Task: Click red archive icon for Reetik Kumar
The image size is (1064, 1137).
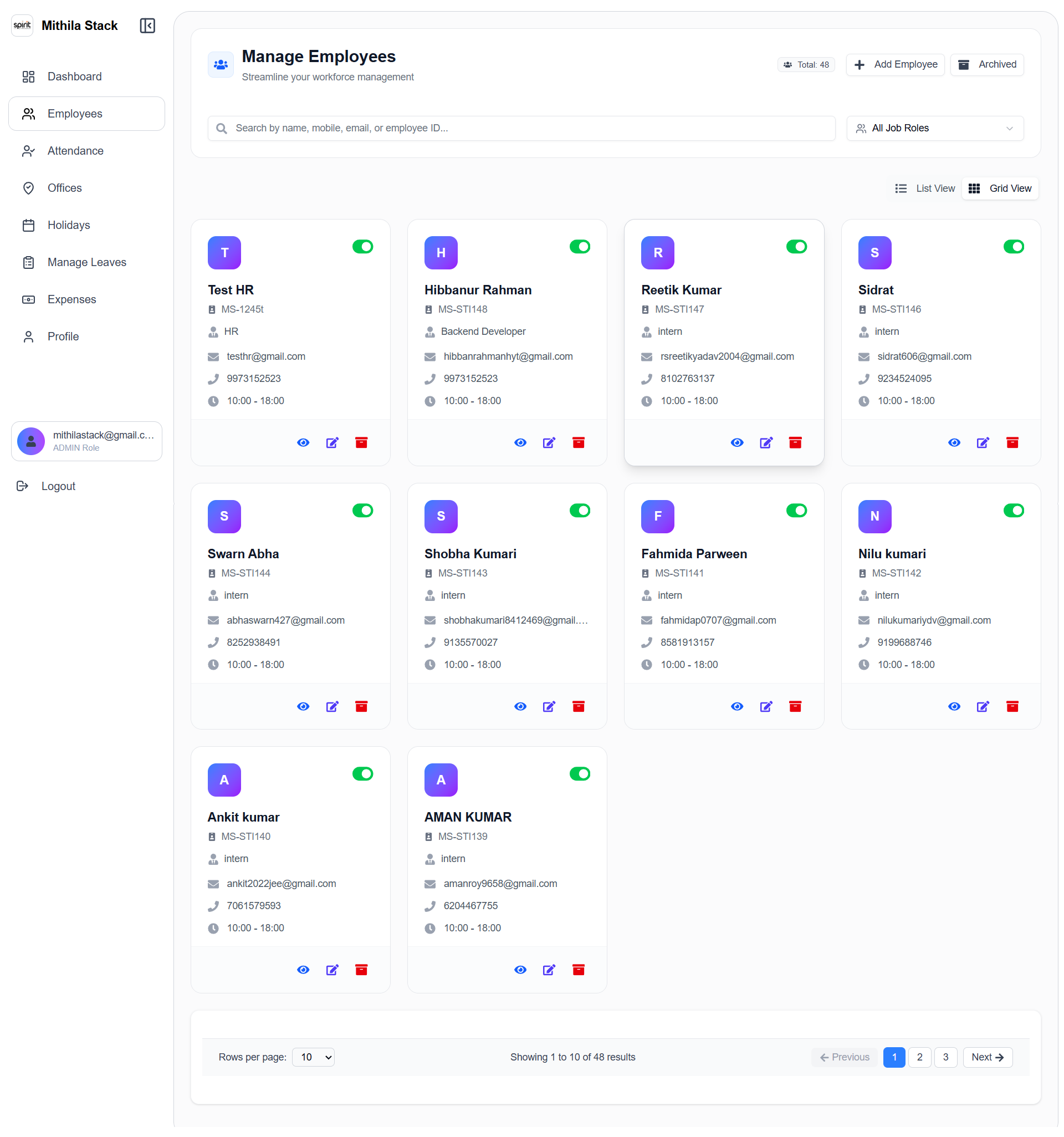Action: click(796, 443)
